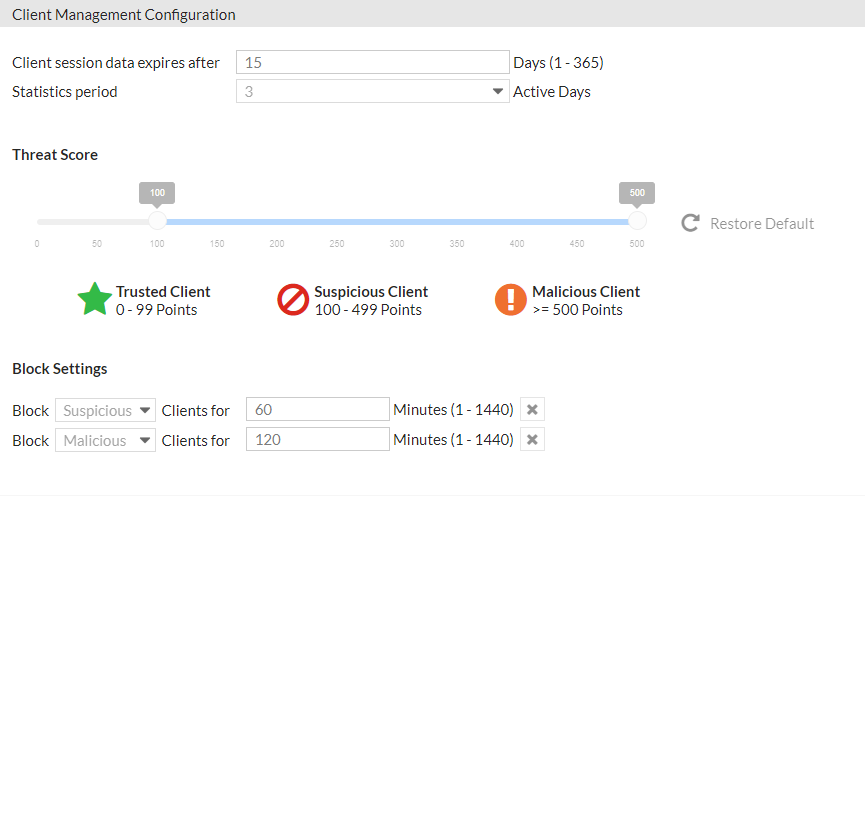The image size is (865, 813).
Task: Remove the Suspicious clients block rule
Action: (x=532, y=410)
